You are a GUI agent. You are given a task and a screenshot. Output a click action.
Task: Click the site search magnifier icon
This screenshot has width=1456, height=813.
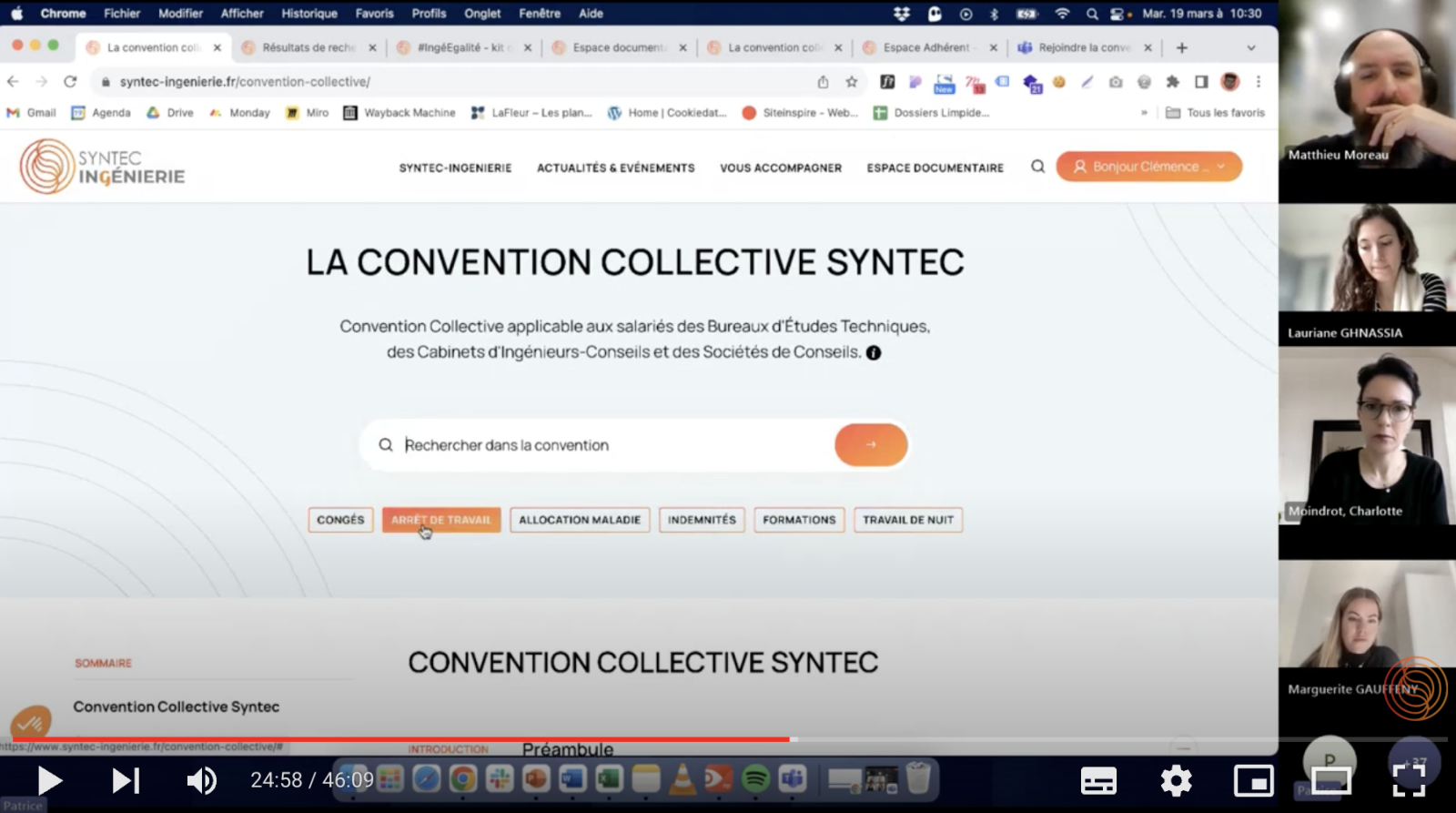pos(1037,167)
